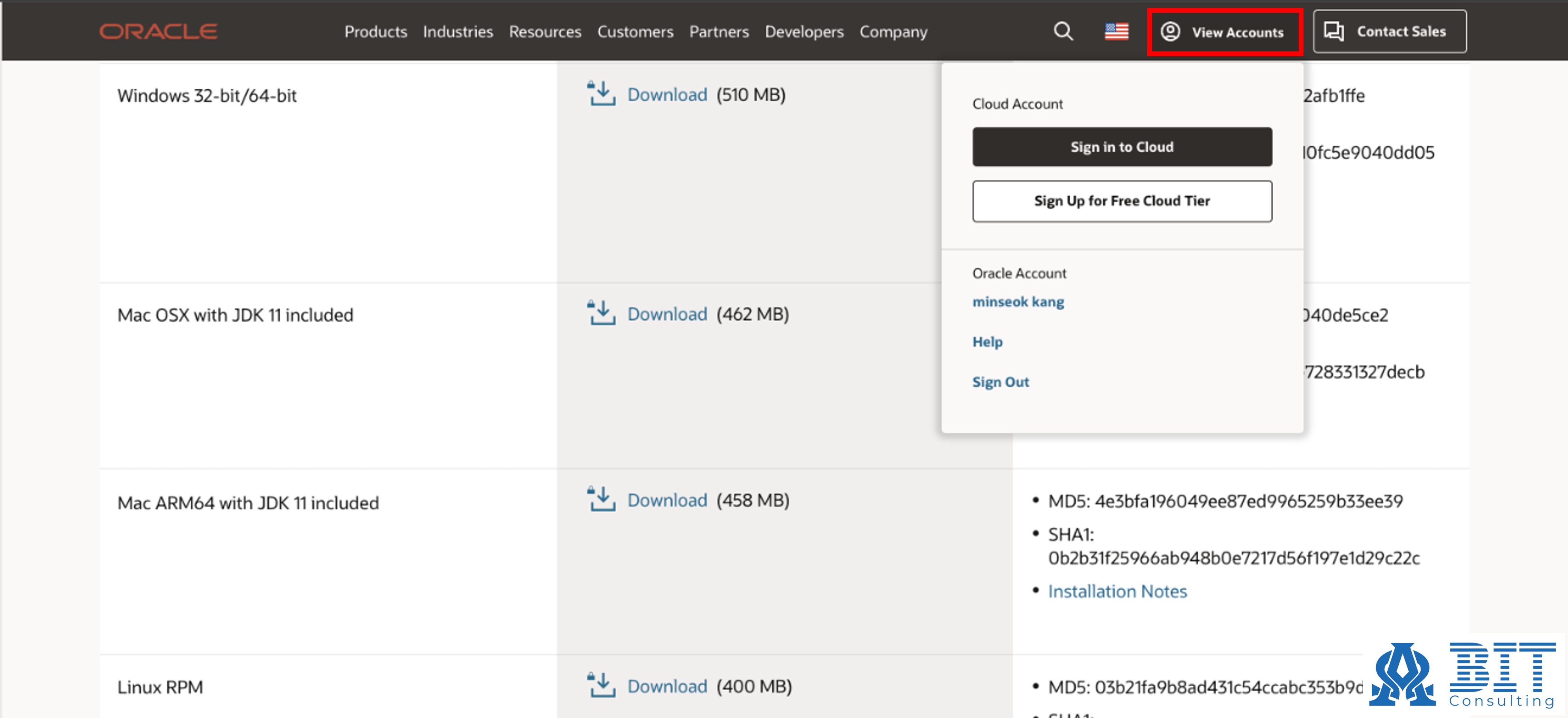Download the Mac ARM64 458 MB file
The width and height of the screenshot is (1568, 718).
tap(667, 500)
